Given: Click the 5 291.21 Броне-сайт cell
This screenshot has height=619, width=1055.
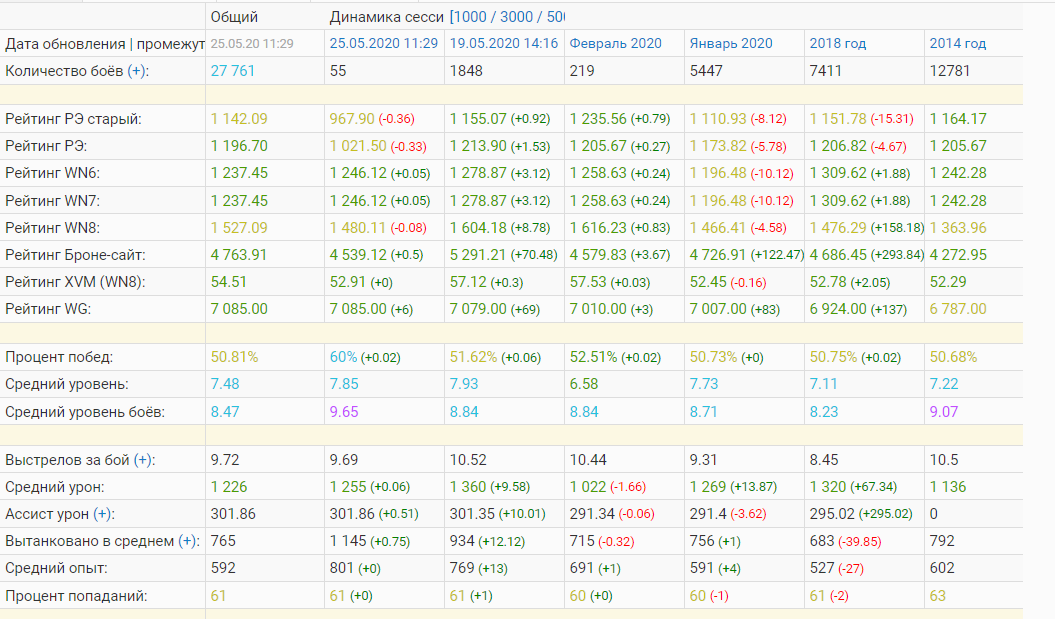Looking at the screenshot, I should [x=478, y=255].
